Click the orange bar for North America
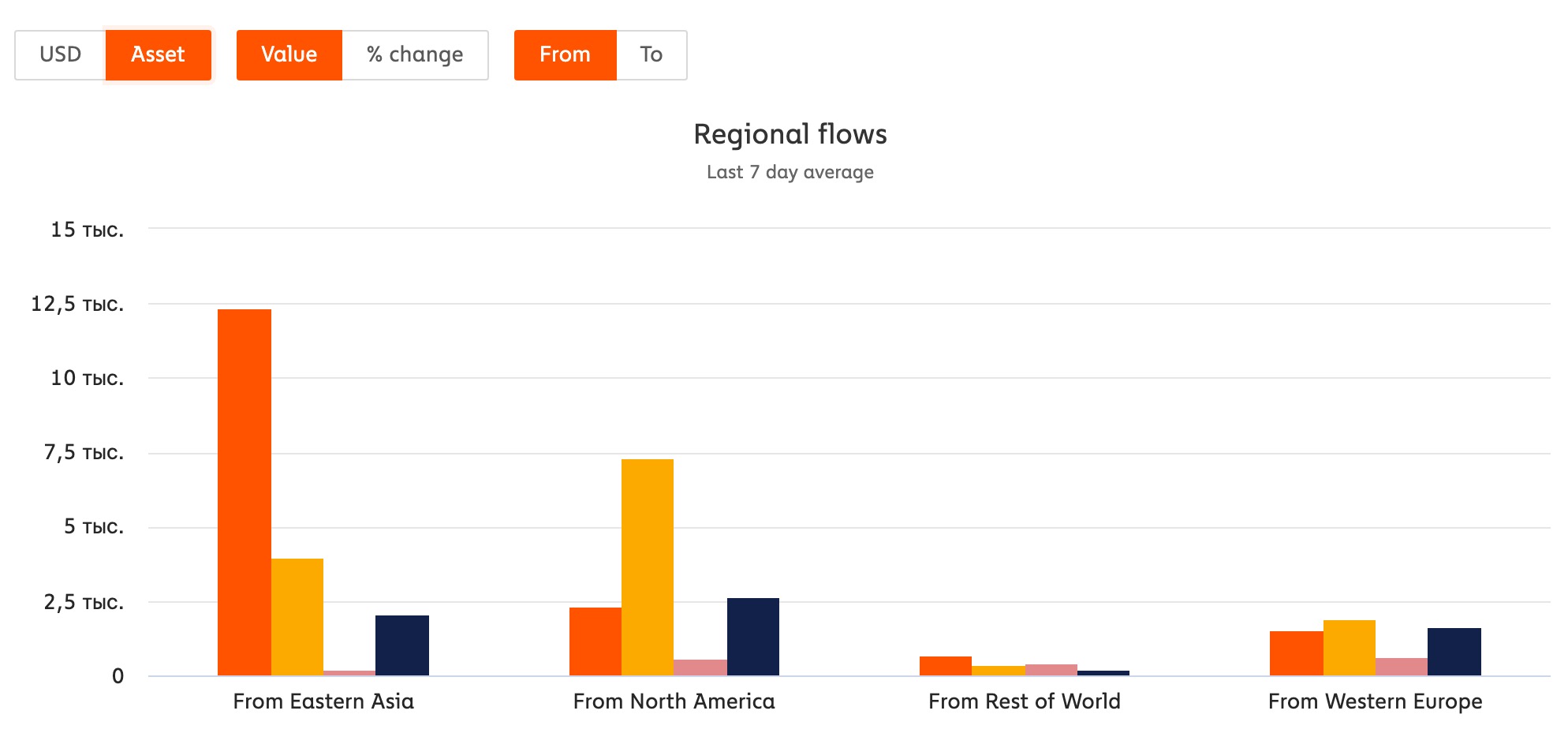The height and width of the screenshot is (748, 1568). click(x=595, y=641)
